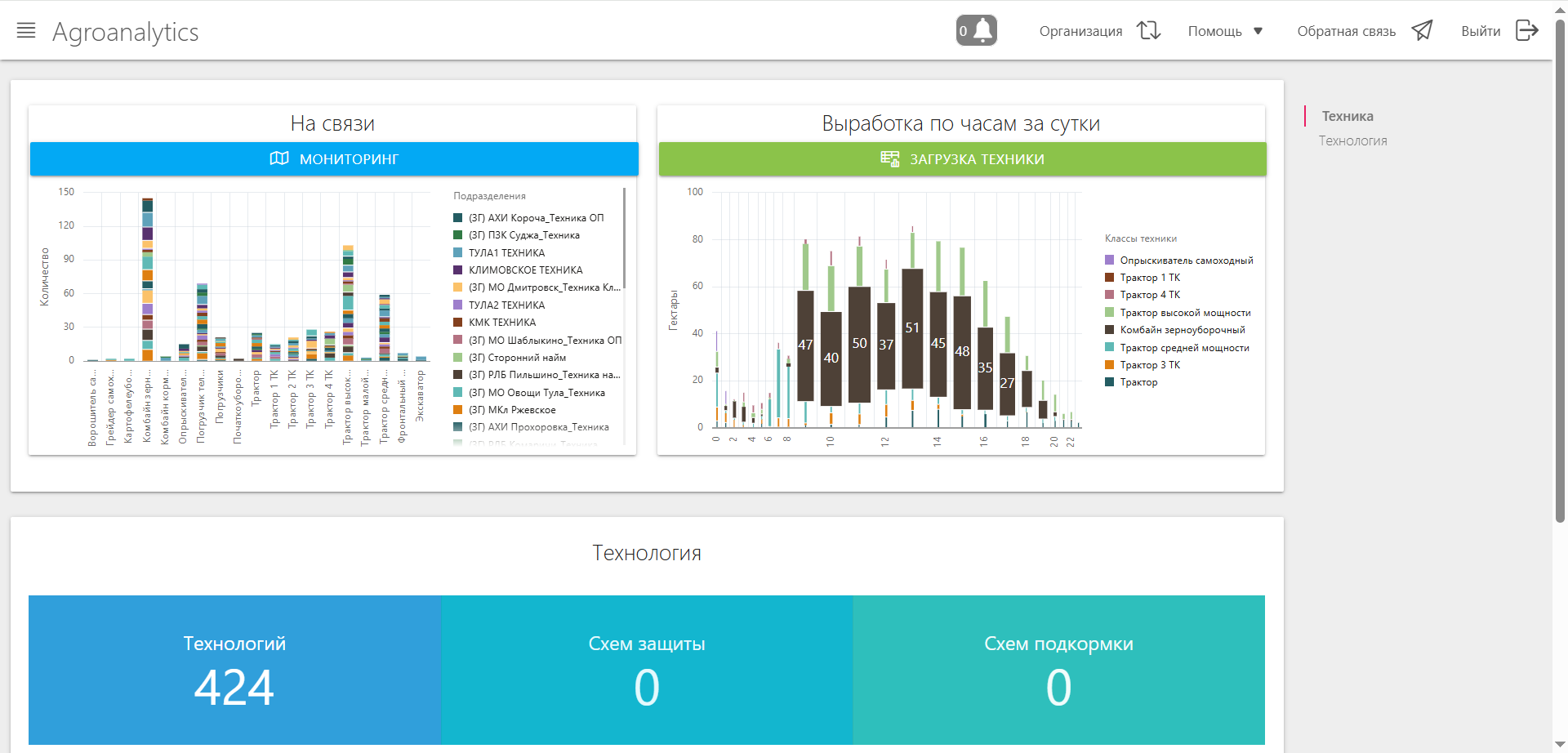Open the hamburger navigation menu

point(26,31)
